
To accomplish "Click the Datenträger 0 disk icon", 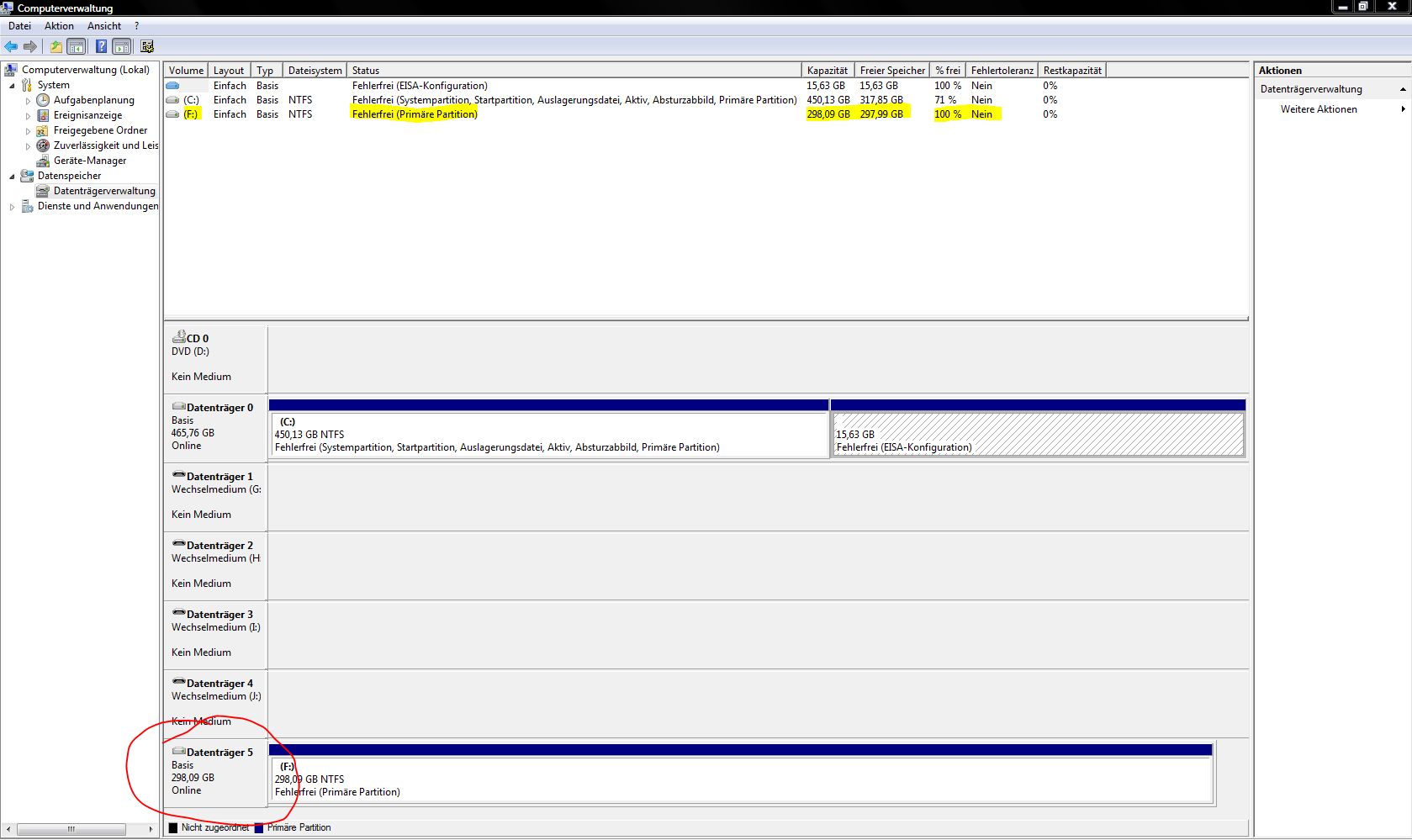I will (x=178, y=406).
